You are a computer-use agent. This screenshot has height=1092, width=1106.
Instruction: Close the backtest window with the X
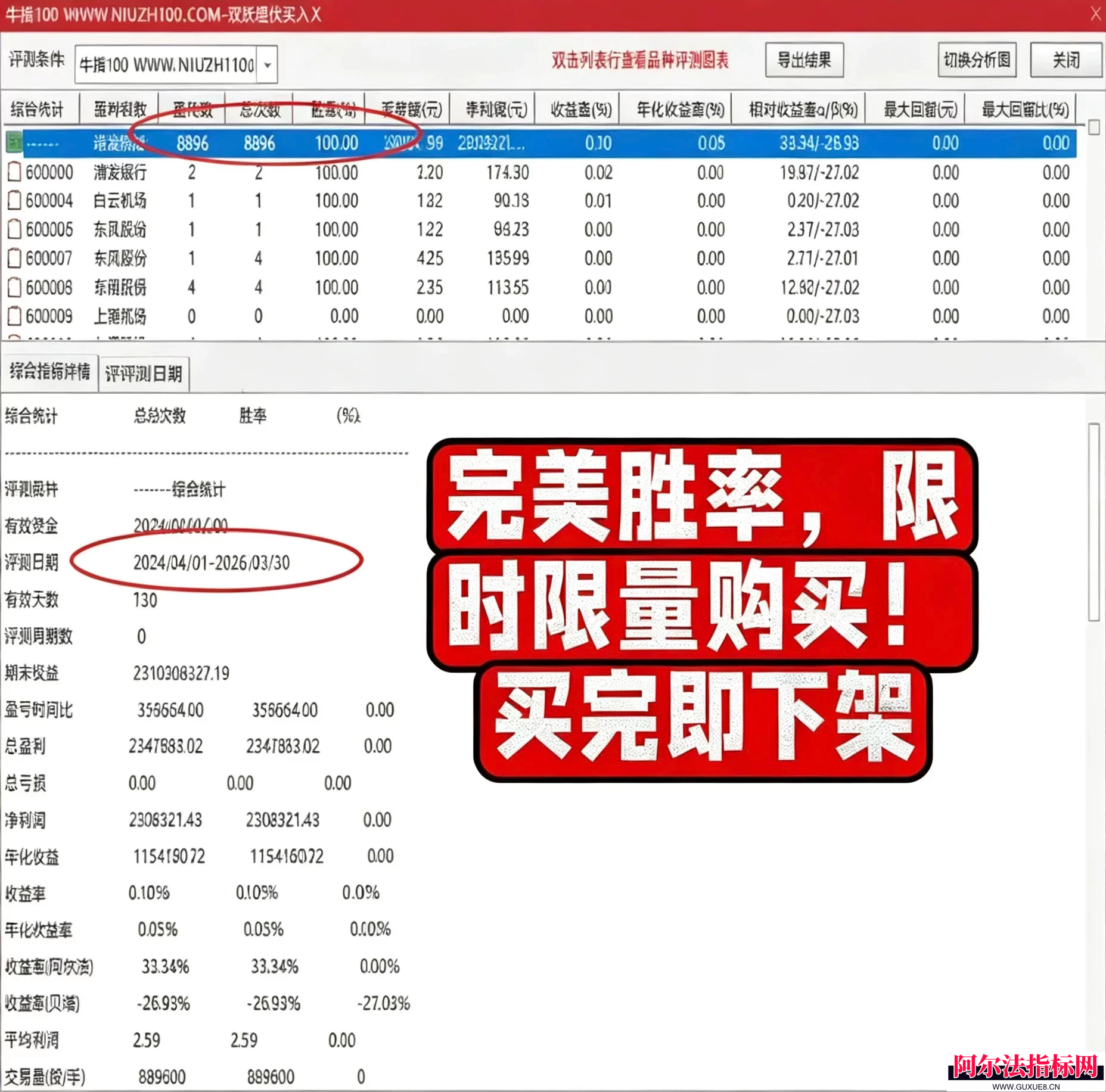(x=1095, y=14)
